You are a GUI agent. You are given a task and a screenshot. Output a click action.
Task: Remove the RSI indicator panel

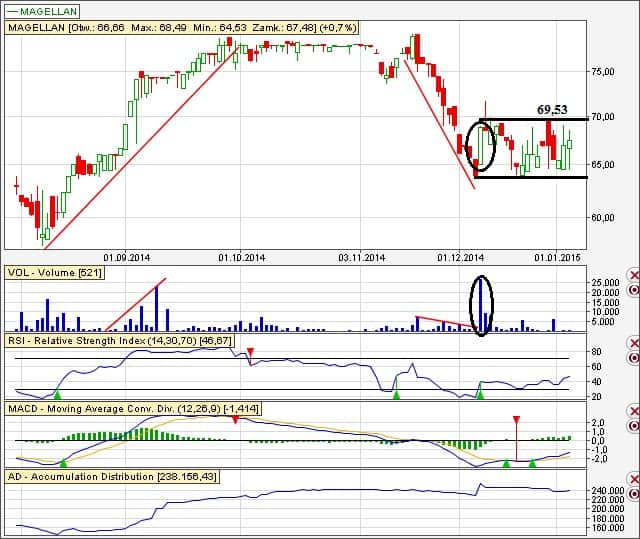tap(634, 344)
